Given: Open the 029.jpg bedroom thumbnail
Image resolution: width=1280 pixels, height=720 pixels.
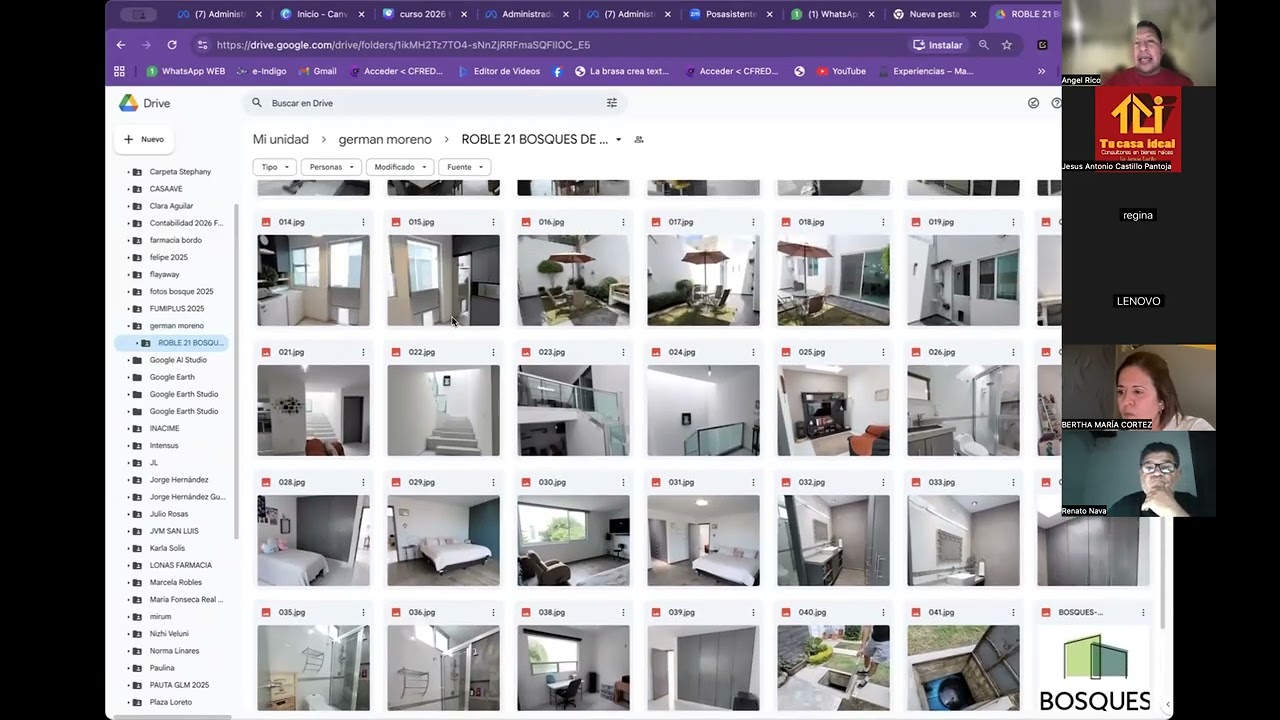Looking at the screenshot, I should [x=443, y=540].
